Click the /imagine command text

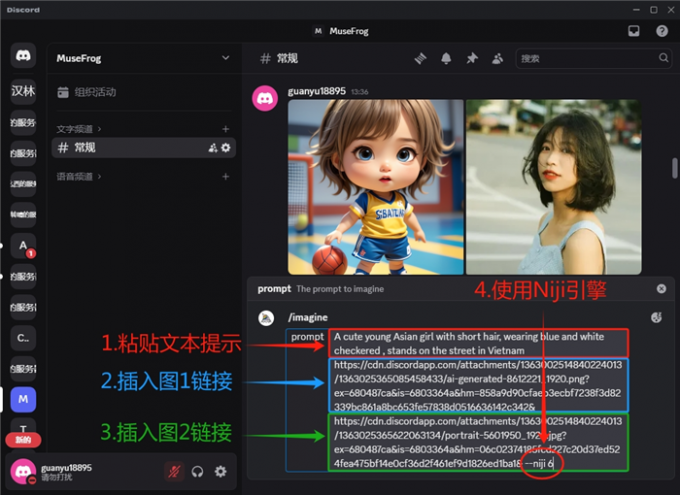308,317
